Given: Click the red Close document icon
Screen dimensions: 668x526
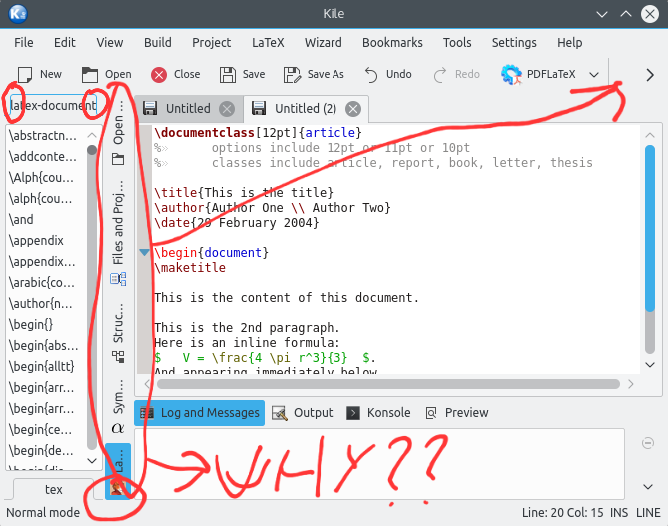Looking at the screenshot, I should (159, 75).
